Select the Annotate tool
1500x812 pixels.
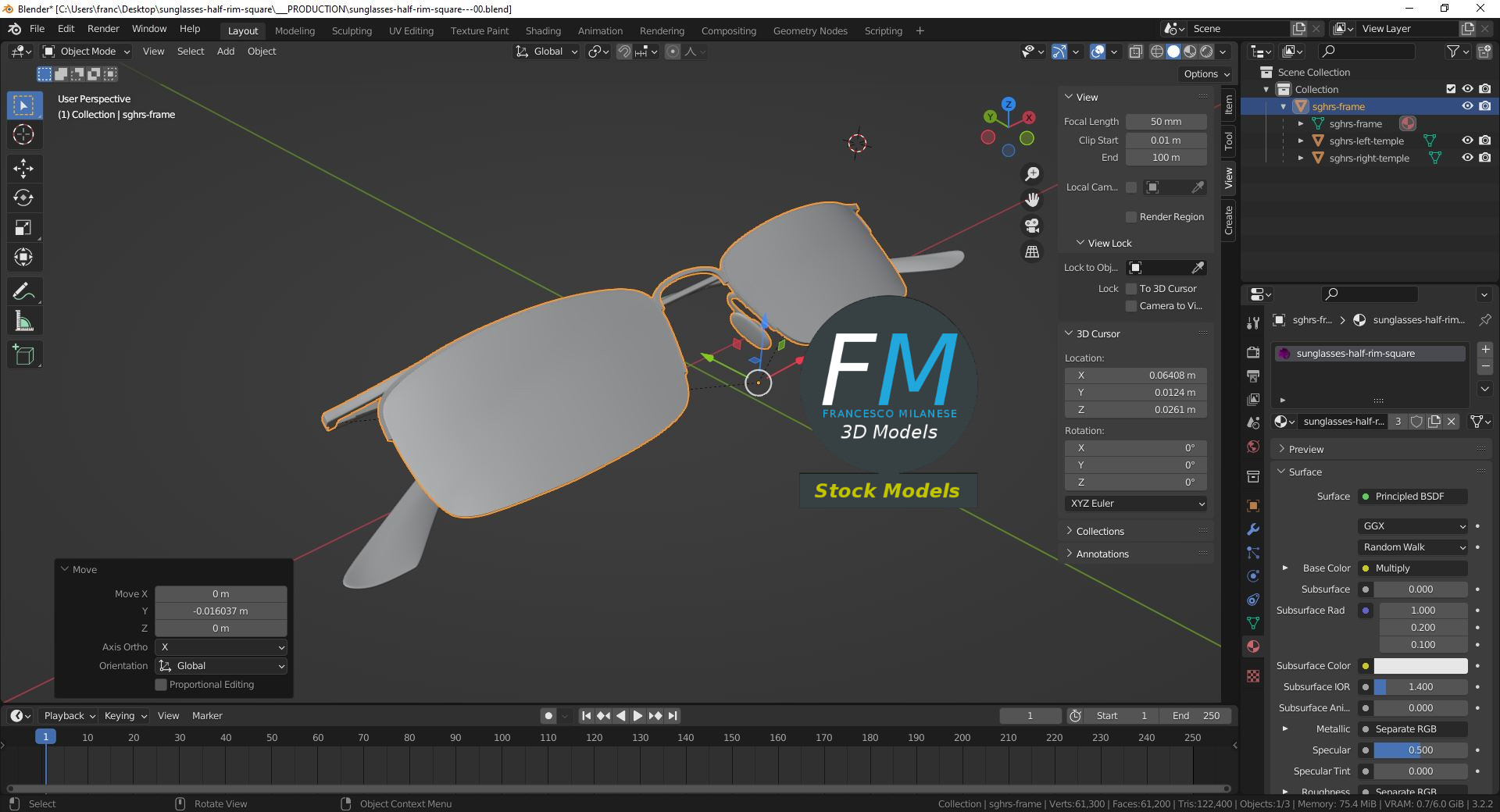[24, 292]
